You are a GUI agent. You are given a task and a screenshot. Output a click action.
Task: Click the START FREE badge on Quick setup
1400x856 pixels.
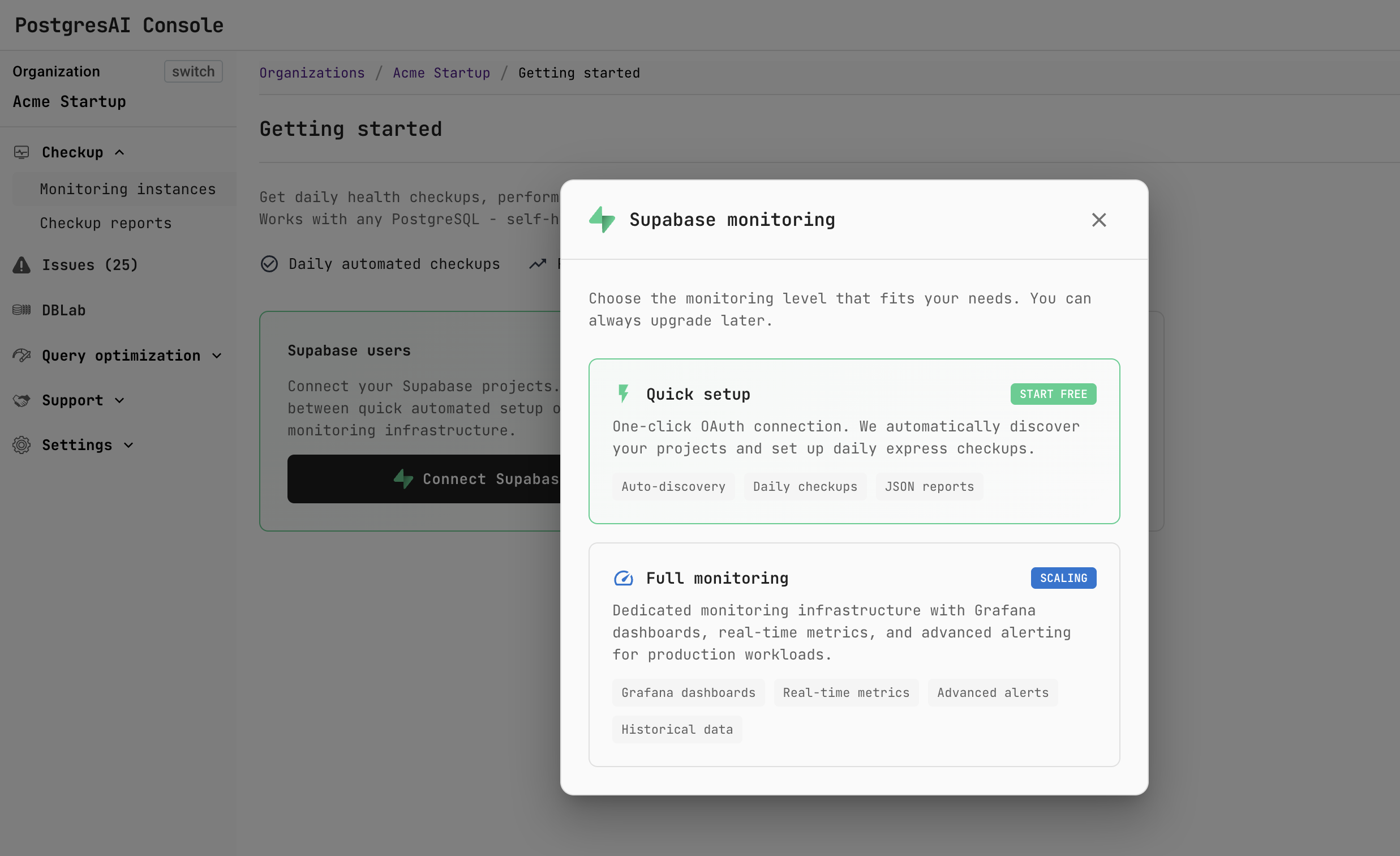tap(1053, 393)
